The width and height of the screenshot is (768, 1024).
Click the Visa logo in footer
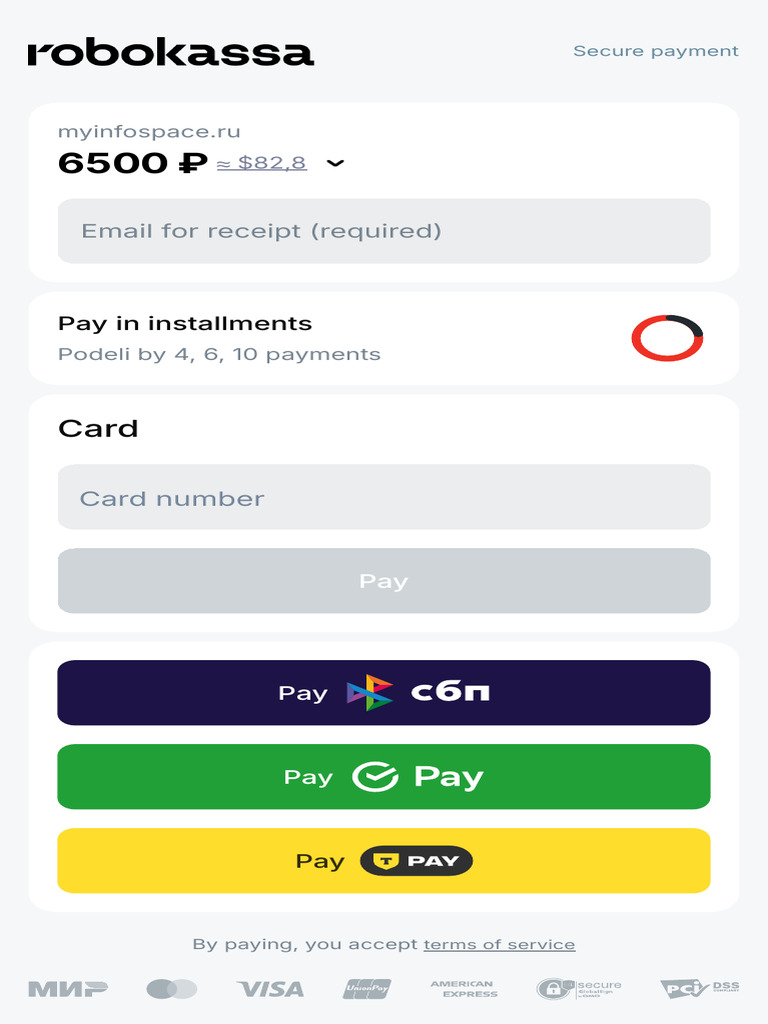[270, 989]
